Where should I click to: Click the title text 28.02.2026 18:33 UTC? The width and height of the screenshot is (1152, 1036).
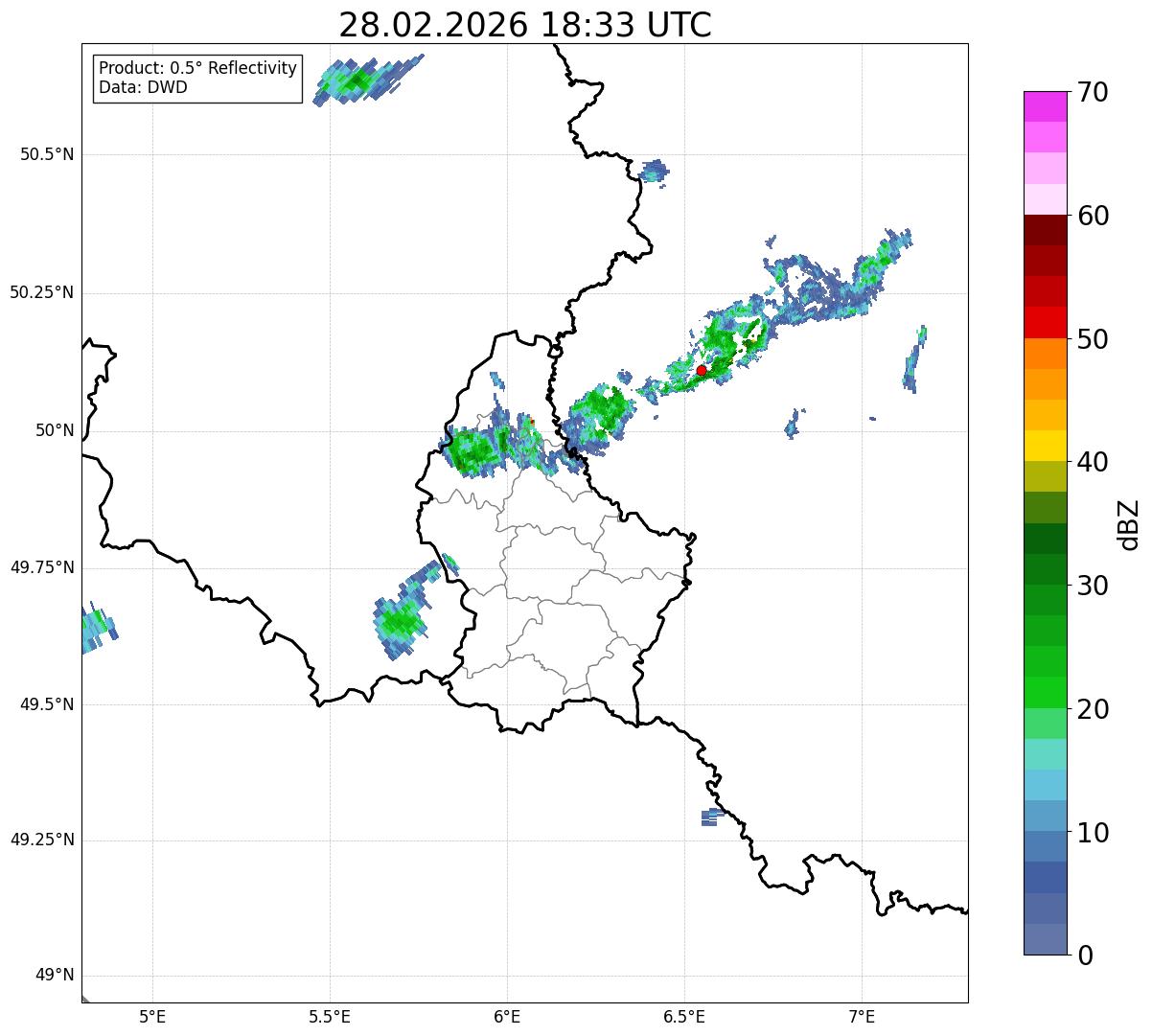[525, 25]
